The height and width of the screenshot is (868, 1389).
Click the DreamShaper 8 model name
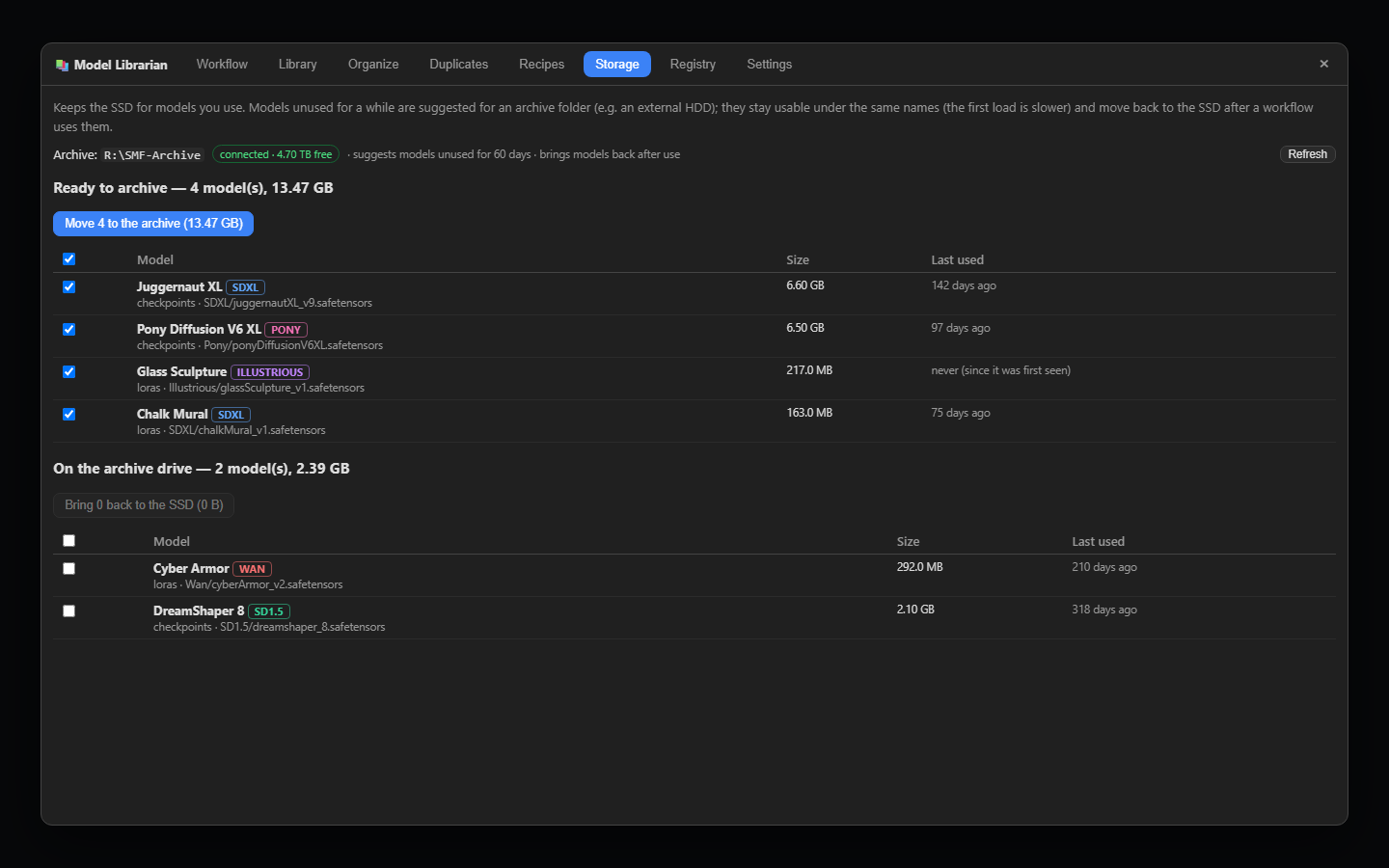pos(199,610)
